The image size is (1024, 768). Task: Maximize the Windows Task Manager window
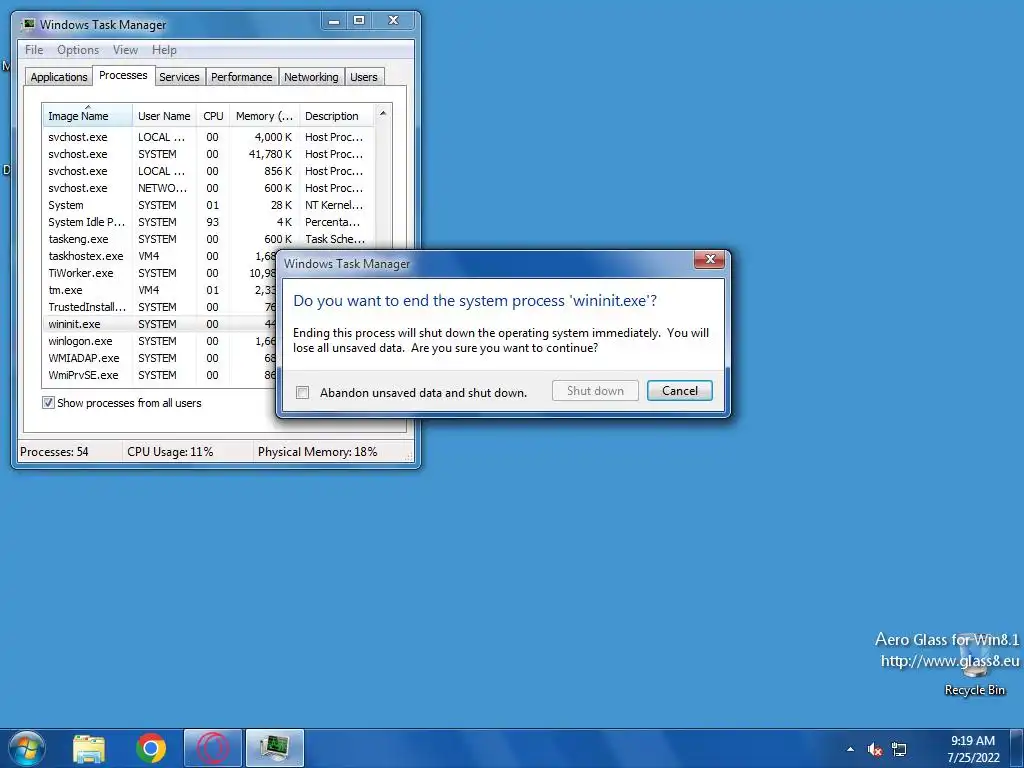click(359, 21)
